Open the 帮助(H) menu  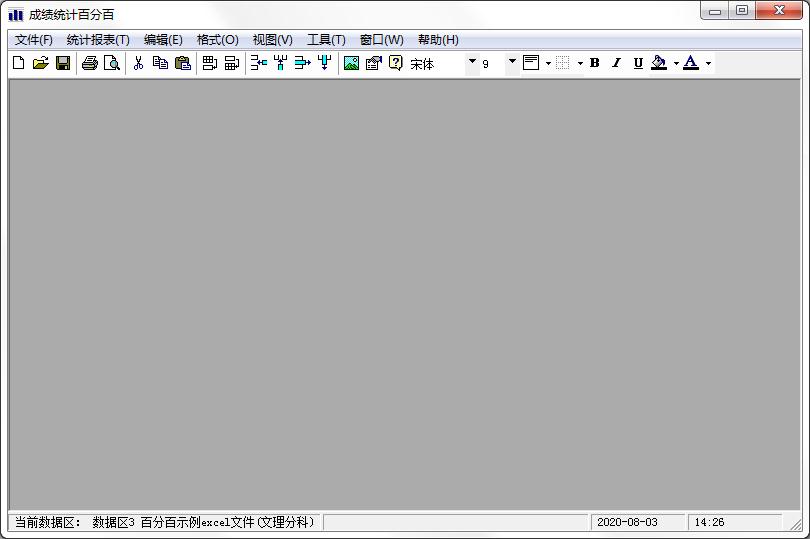coord(438,40)
